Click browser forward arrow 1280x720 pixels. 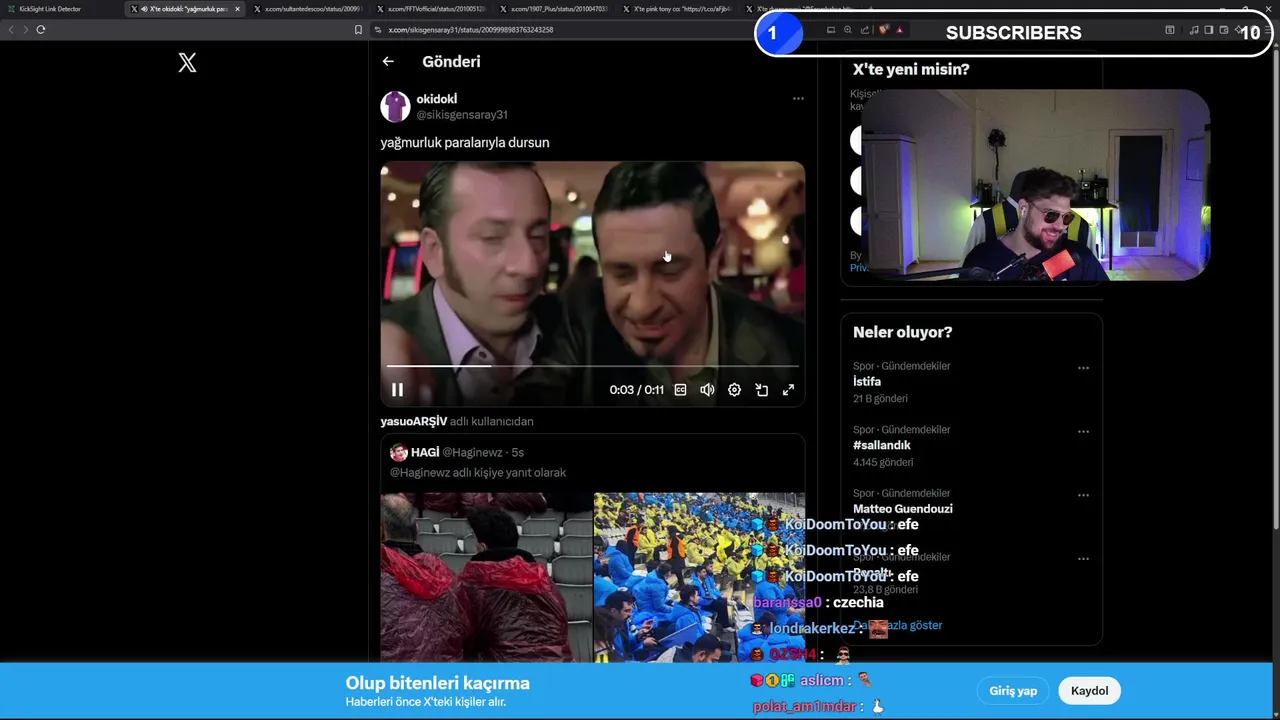coord(26,30)
